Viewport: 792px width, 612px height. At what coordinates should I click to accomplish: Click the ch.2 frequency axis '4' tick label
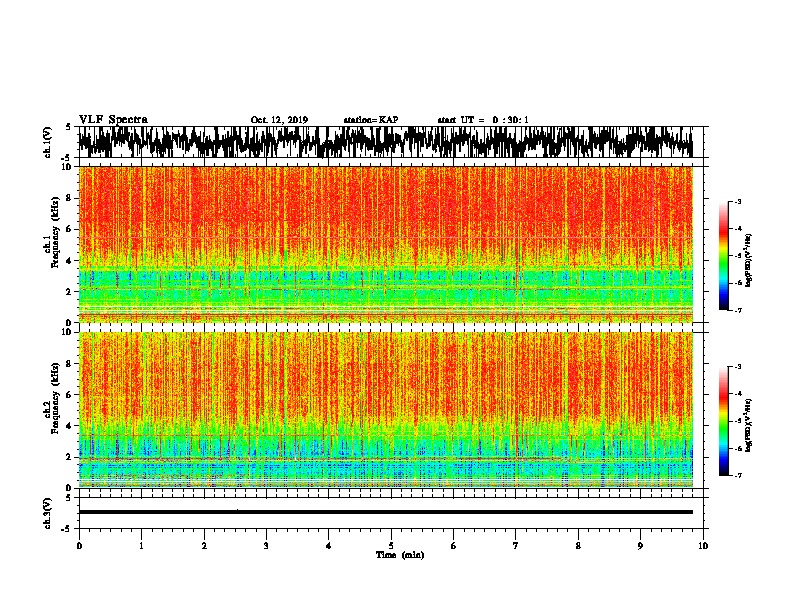[x=70, y=426]
